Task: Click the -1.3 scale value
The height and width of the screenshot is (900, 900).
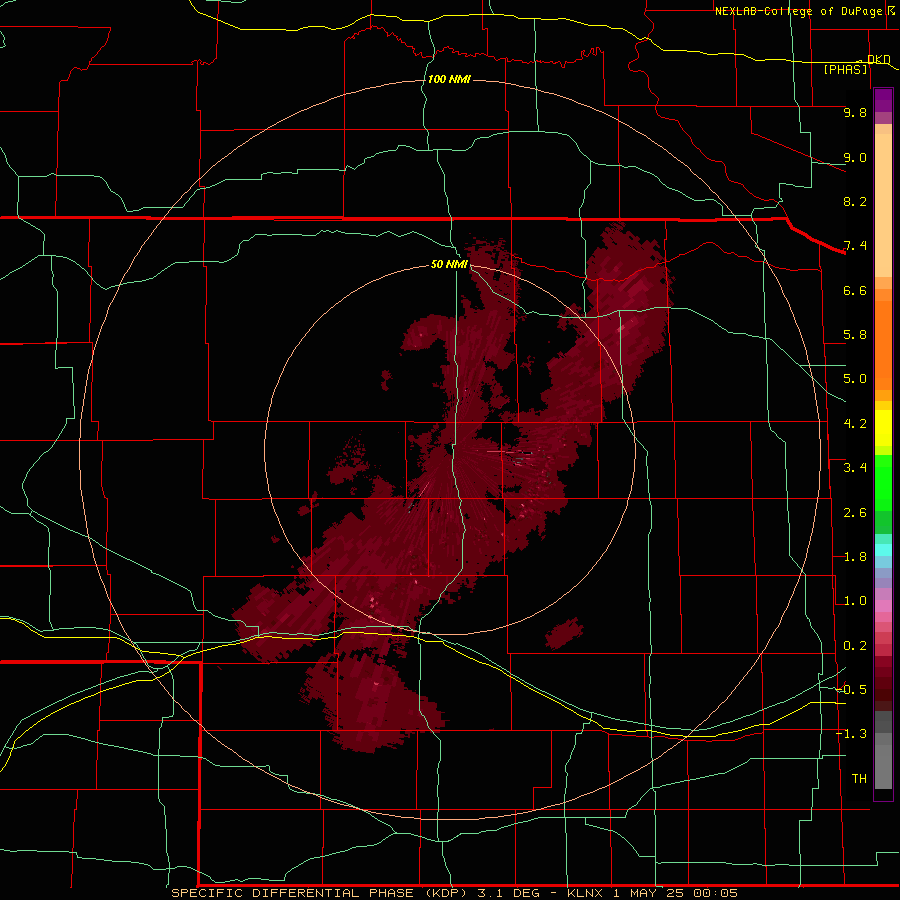Action: click(x=852, y=734)
